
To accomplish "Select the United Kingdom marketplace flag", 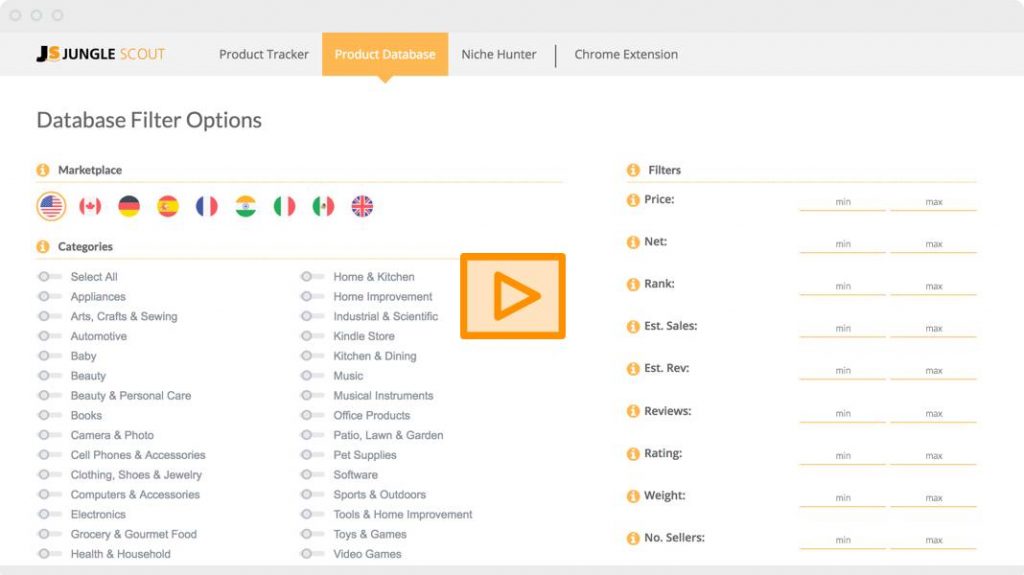I will click(362, 206).
